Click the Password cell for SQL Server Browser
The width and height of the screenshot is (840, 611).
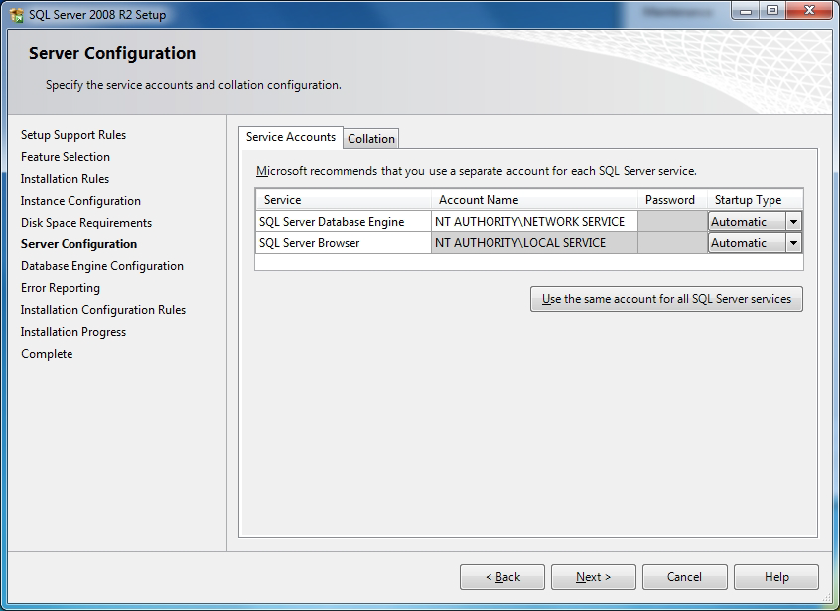[x=672, y=243]
